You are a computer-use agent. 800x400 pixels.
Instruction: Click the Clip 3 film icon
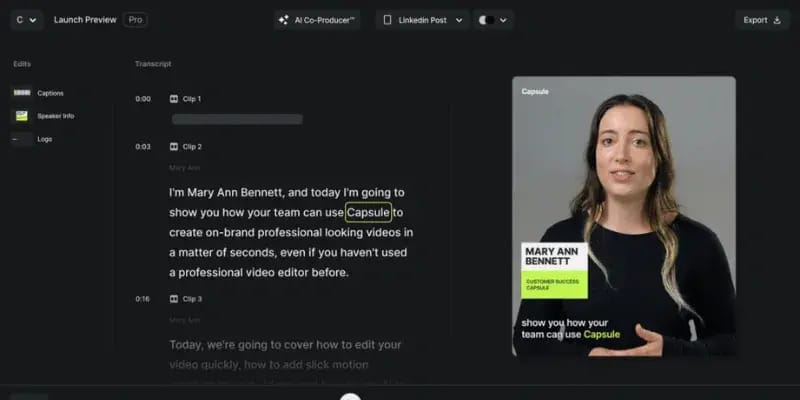(174, 299)
